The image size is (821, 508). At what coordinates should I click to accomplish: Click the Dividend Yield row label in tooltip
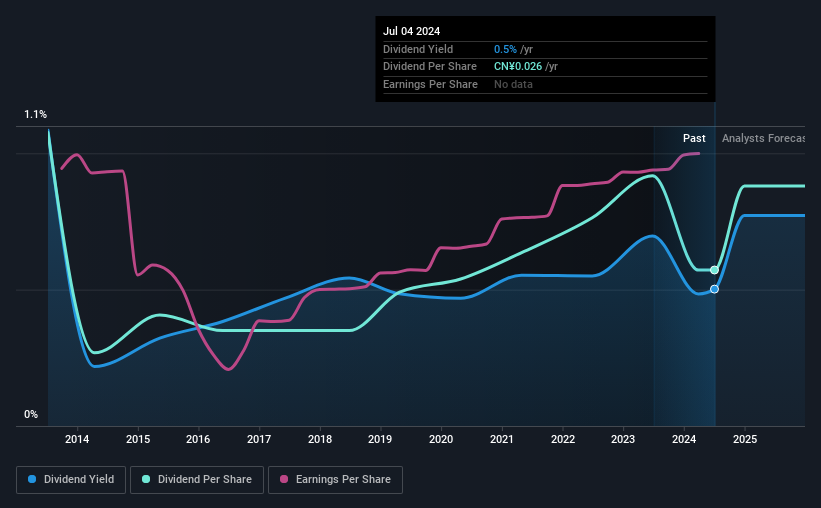pos(418,49)
